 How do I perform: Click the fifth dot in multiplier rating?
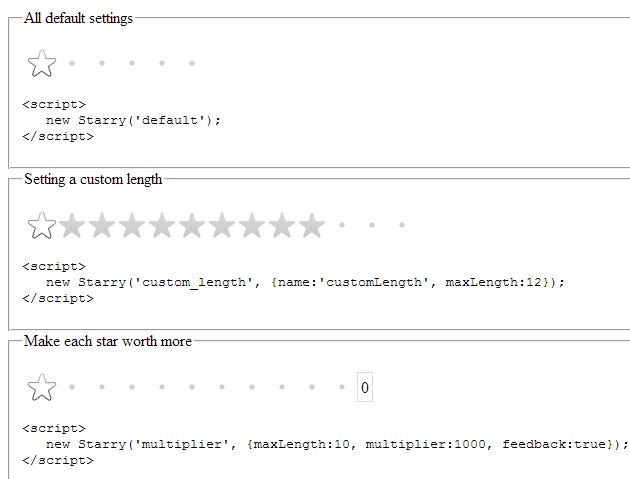[191, 387]
